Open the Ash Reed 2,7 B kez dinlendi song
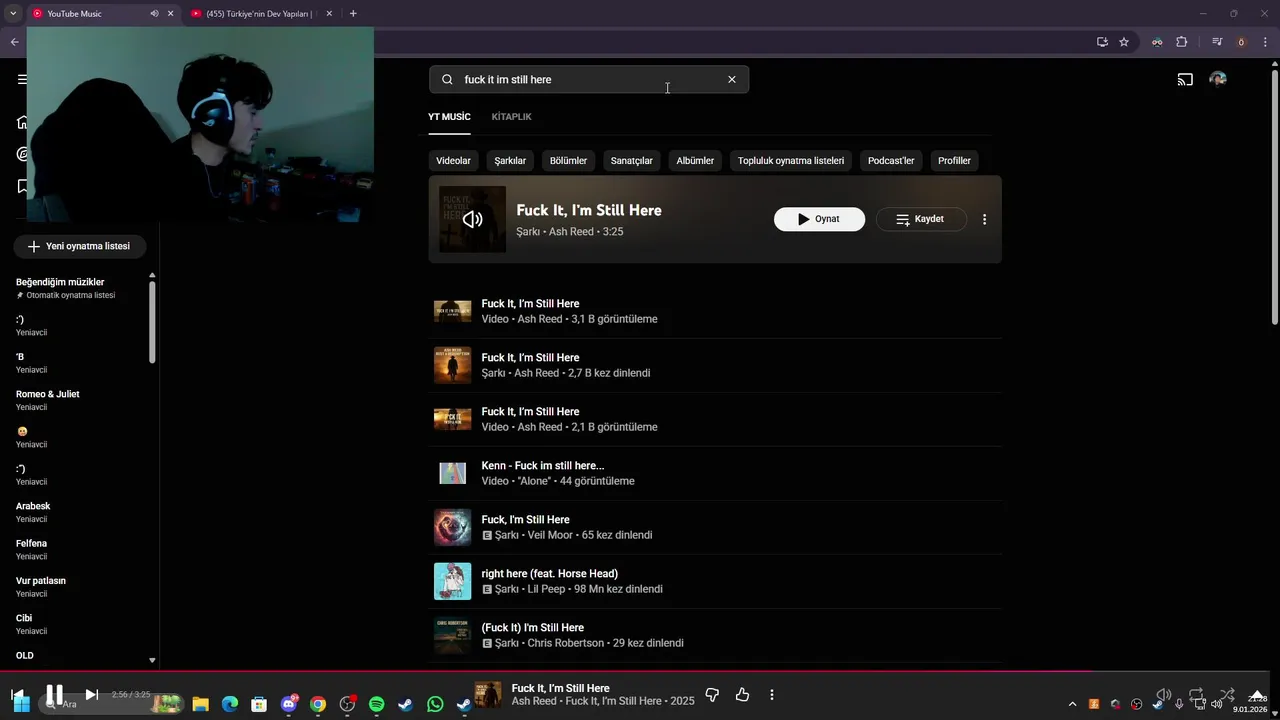The width and height of the screenshot is (1280, 720). (715, 365)
